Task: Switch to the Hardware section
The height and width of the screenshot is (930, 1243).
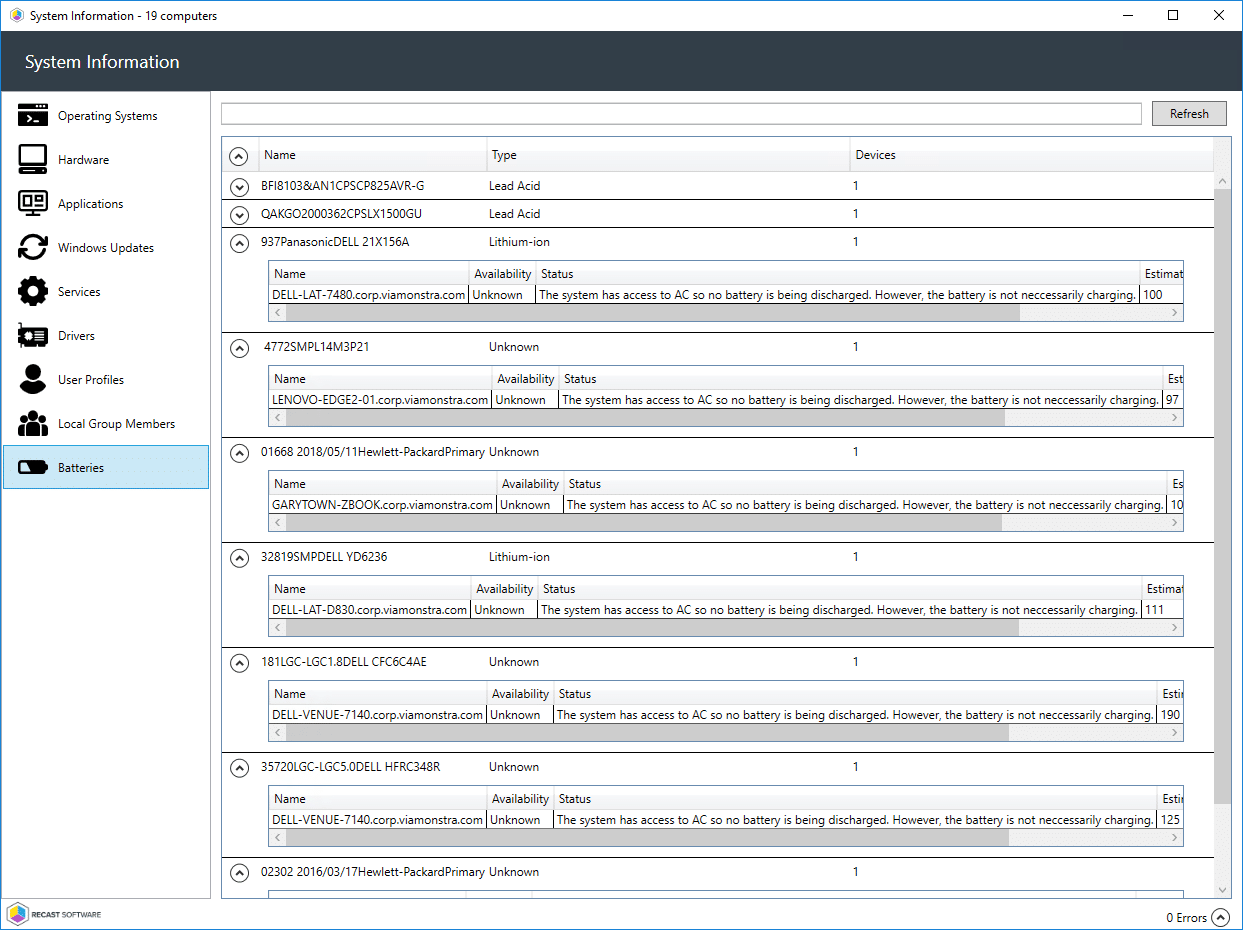Action: tap(106, 160)
